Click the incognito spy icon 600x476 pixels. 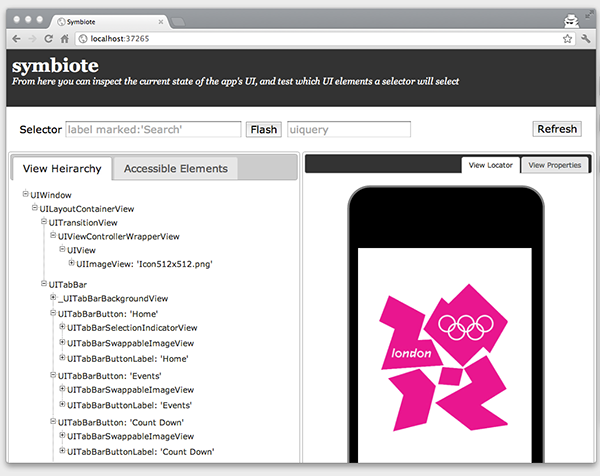571,21
